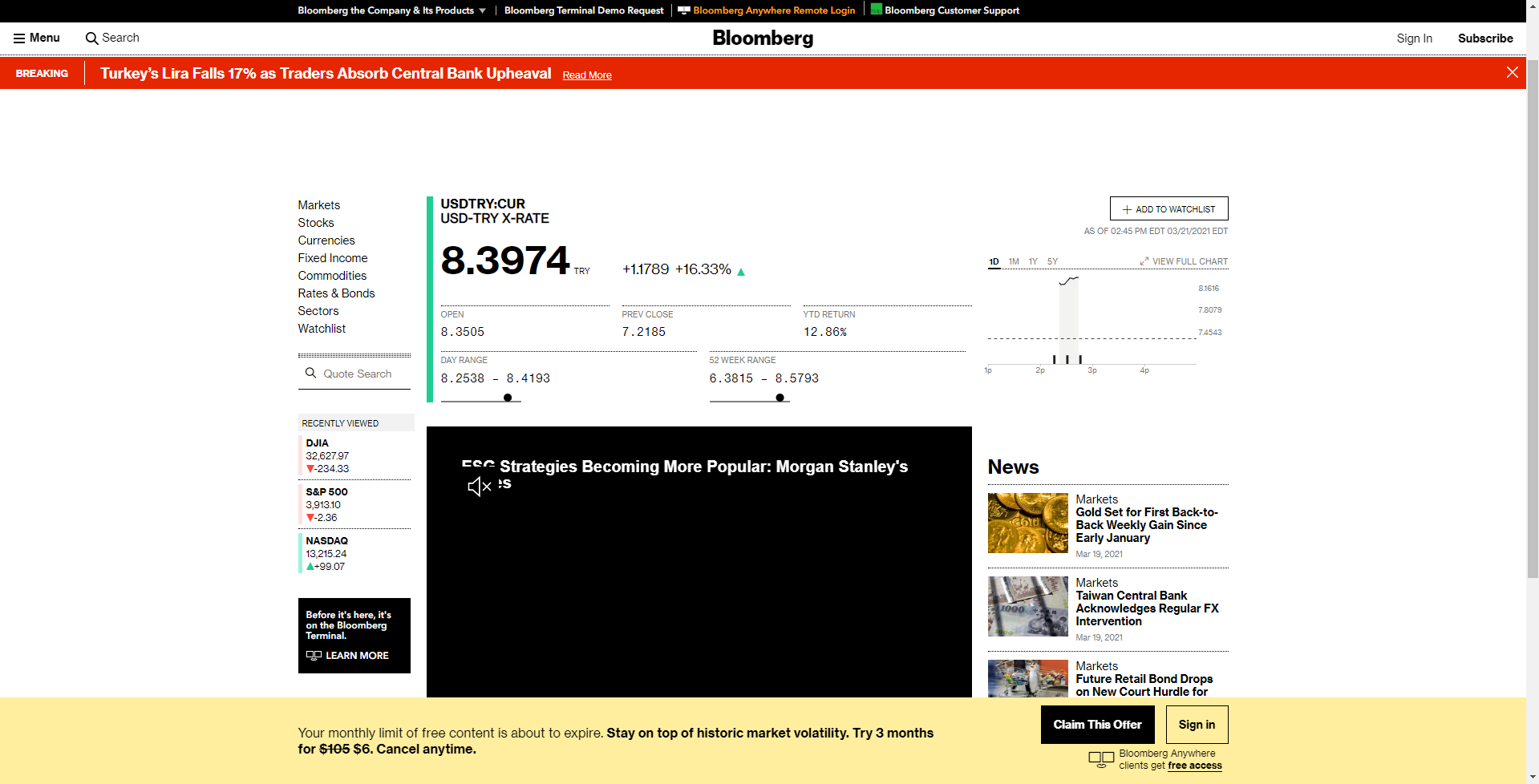Open the Future Retail news thumbnail
Image resolution: width=1539 pixels, height=784 pixels.
point(1027,678)
